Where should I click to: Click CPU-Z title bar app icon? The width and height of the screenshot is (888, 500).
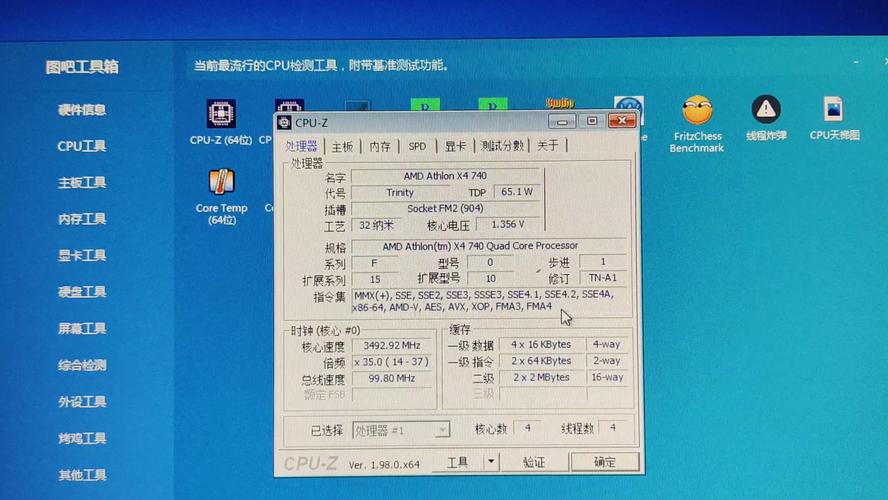click(x=284, y=122)
